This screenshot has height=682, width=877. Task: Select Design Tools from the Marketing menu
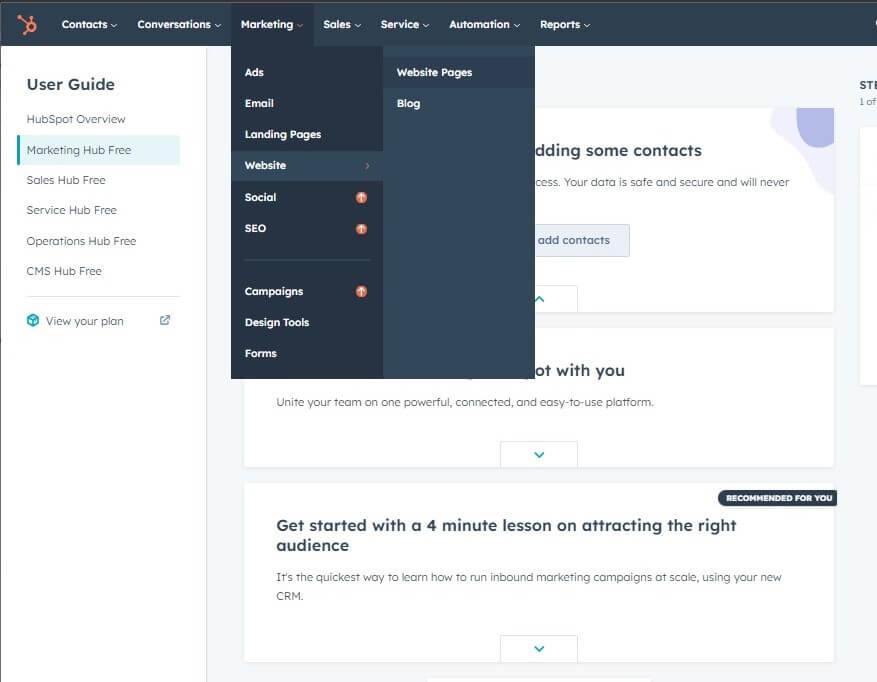pos(307,322)
